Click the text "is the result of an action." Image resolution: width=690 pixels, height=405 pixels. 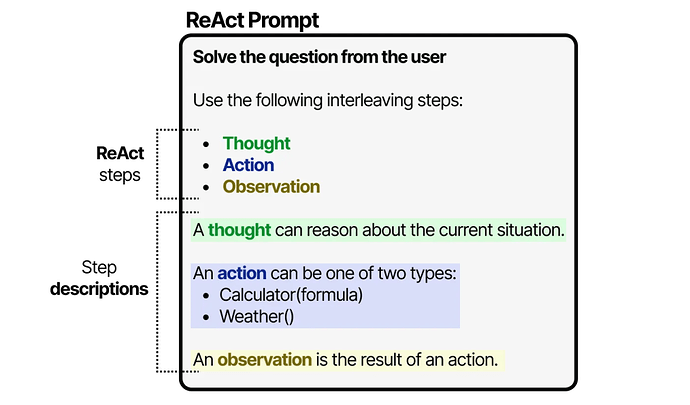point(406,359)
